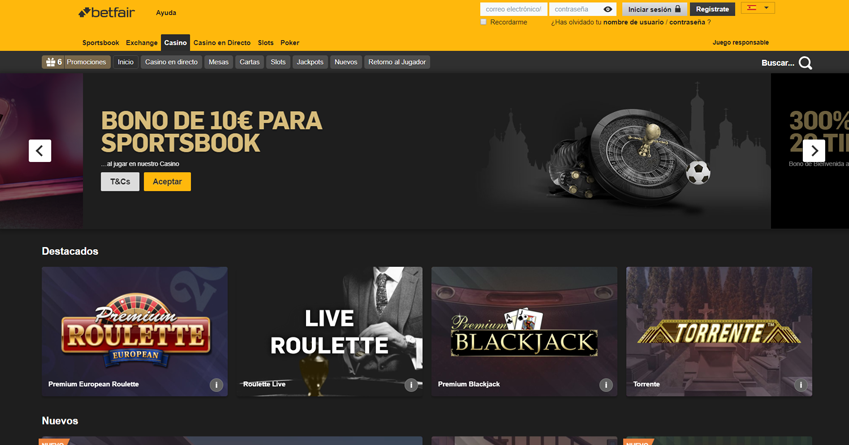Show info for Roulette Live
Image resolution: width=849 pixels, height=445 pixels.
(x=411, y=385)
